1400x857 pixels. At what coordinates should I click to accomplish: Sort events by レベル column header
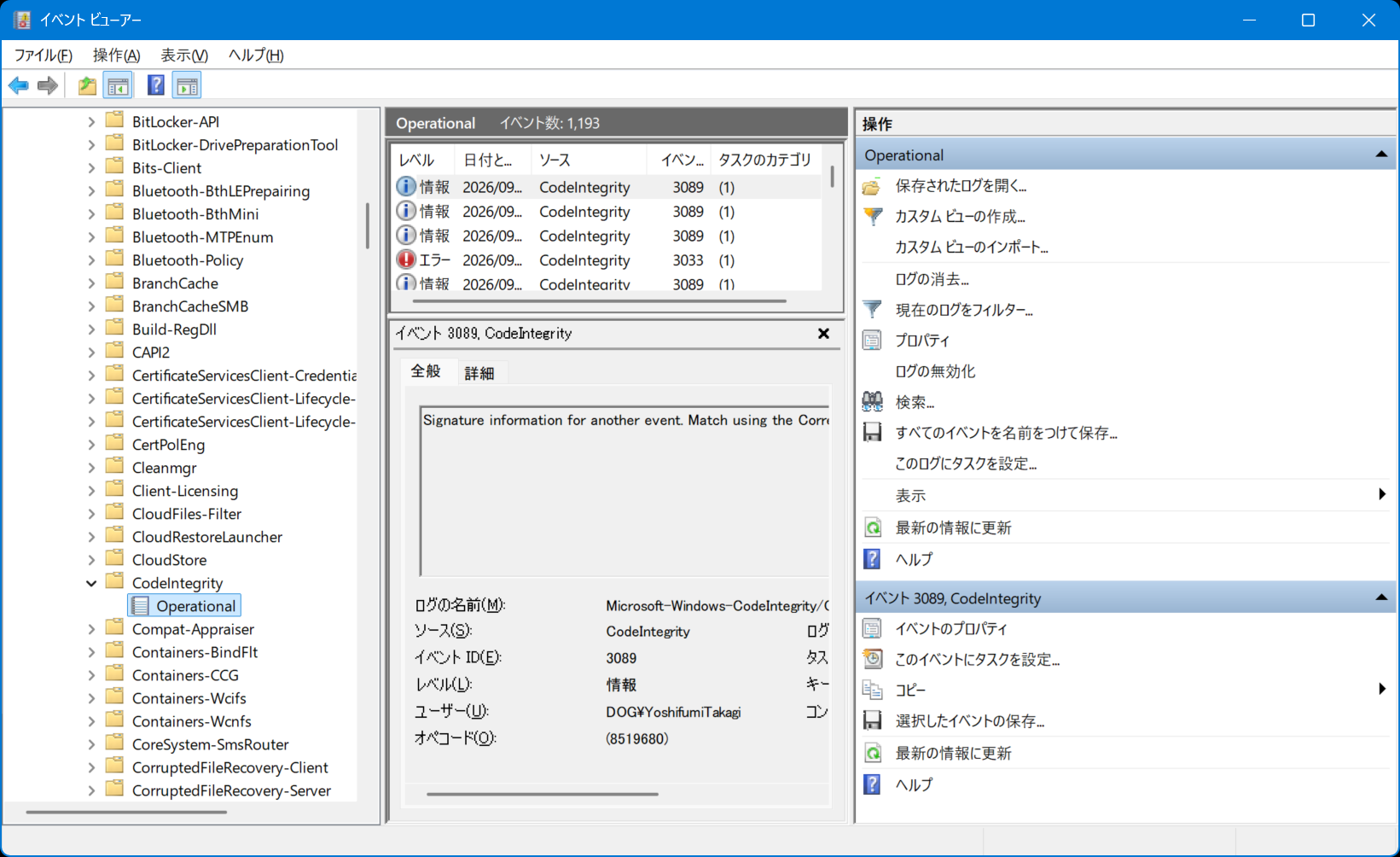[422, 160]
